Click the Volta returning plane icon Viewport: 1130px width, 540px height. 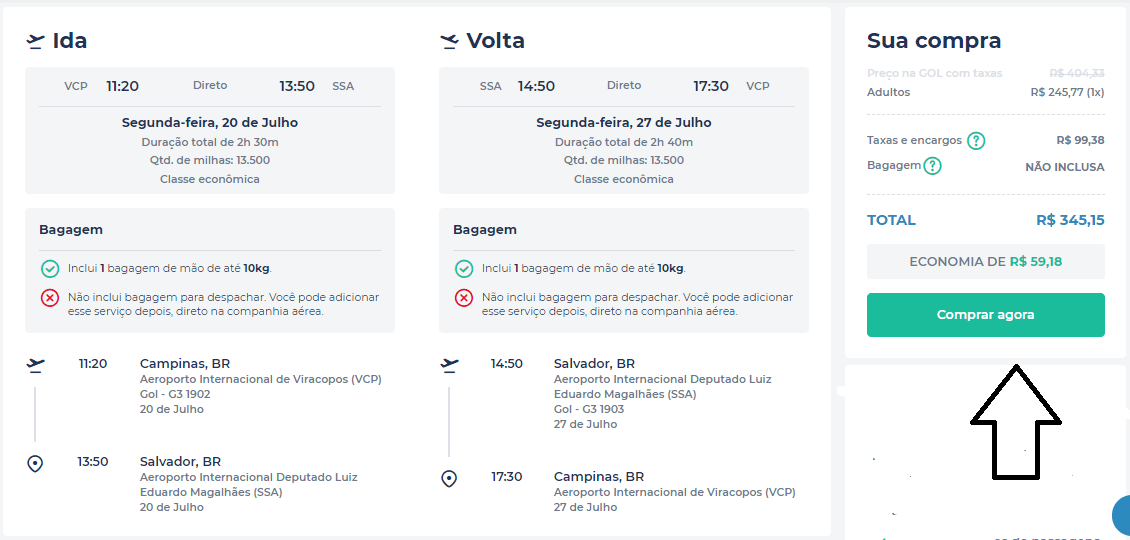click(449, 42)
